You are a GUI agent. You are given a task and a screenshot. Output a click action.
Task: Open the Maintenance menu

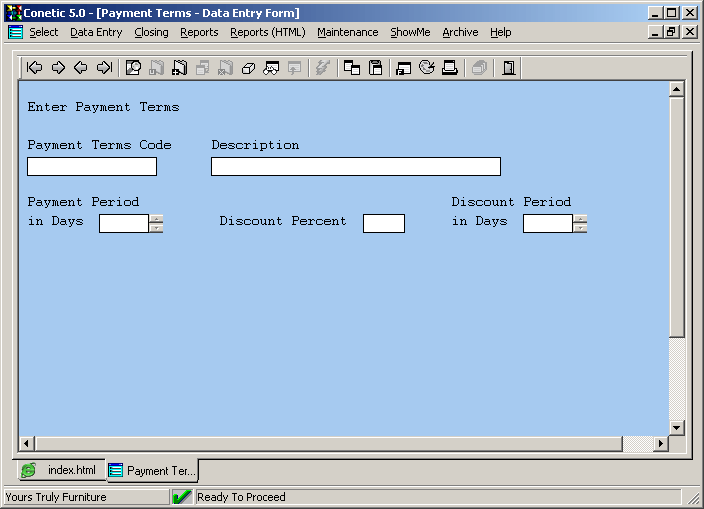[x=347, y=32]
